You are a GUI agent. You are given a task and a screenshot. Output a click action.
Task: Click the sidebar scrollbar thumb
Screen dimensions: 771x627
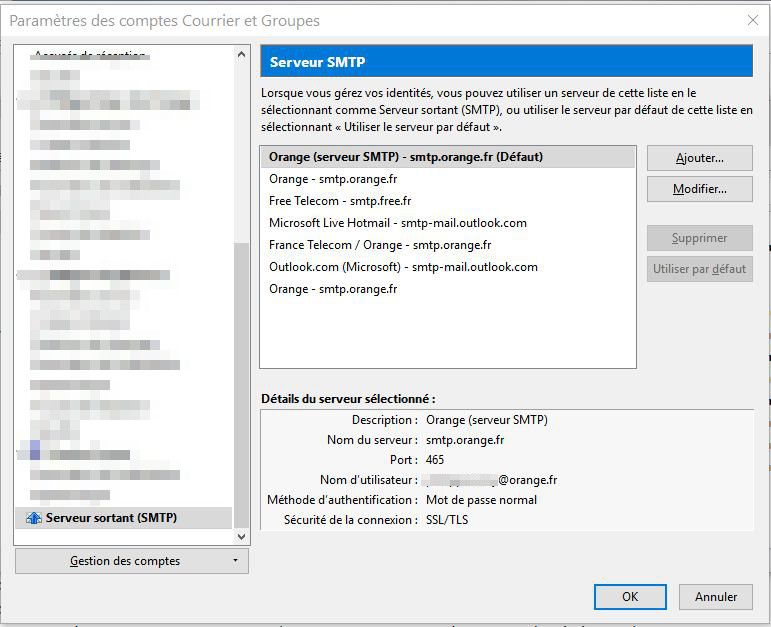click(x=241, y=385)
